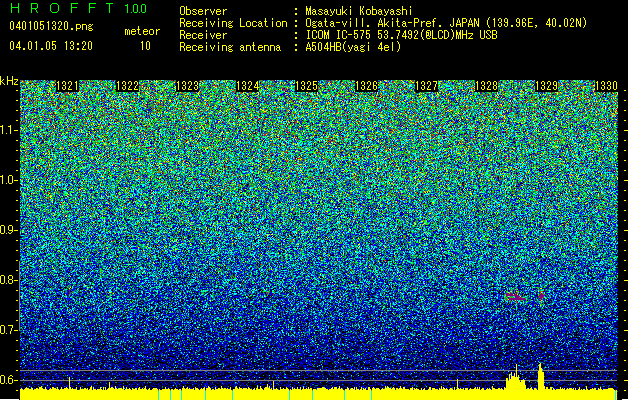Select the file name 0401051320.png
Screen dimensions: 629x400
pyautogui.click(x=51, y=26)
